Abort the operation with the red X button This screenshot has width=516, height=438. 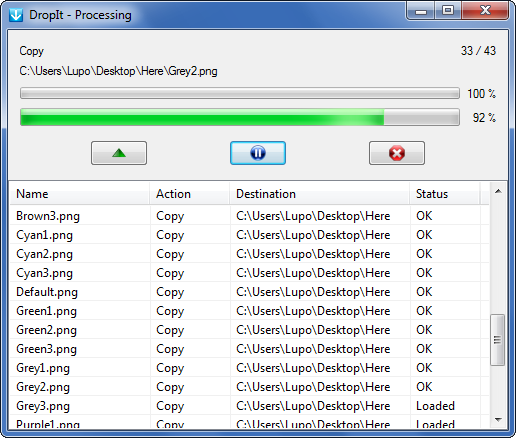coord(397,153)
